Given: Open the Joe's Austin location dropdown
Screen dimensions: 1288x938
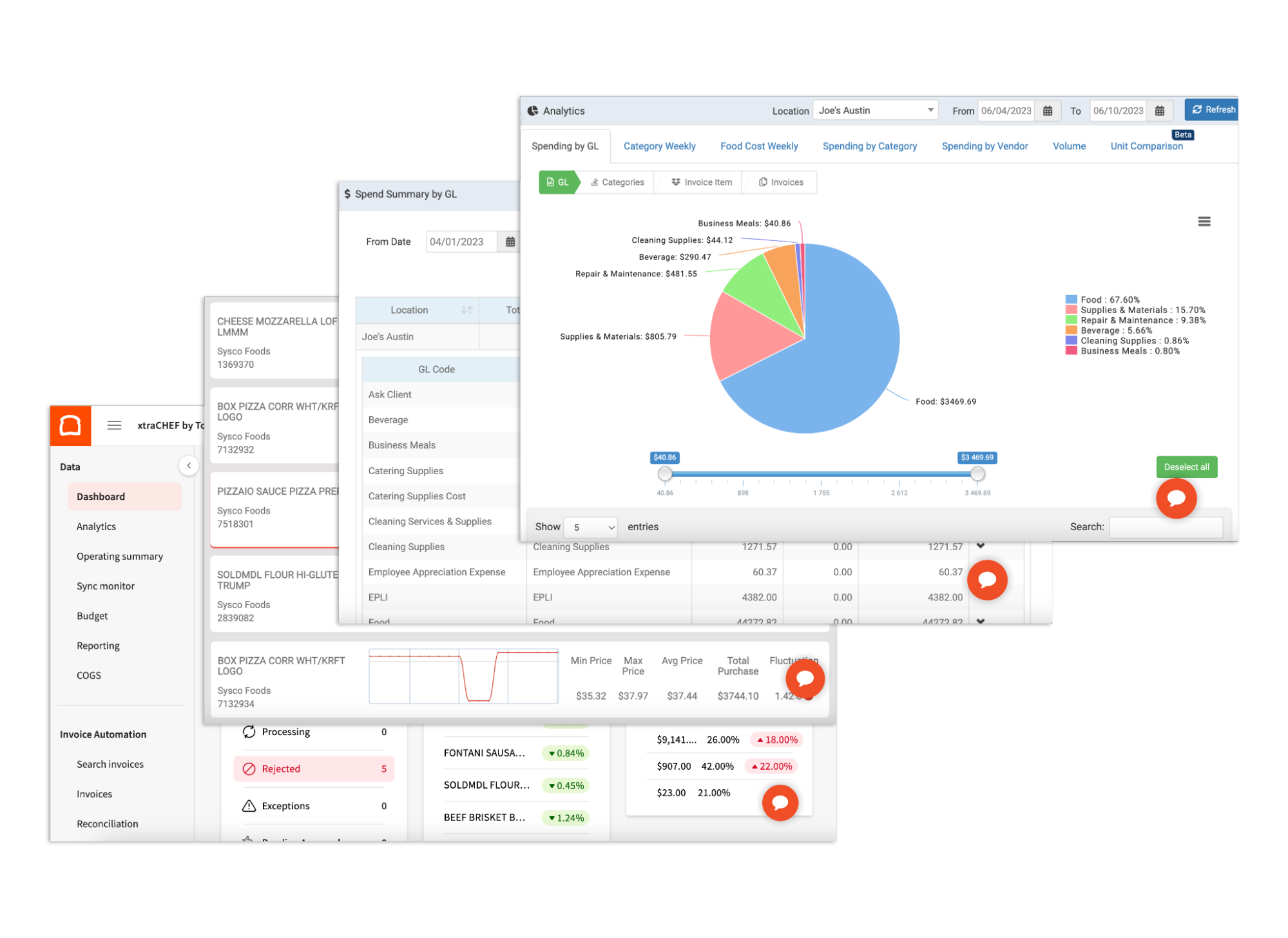Looking at the screenshot, I should click(874, 110).
